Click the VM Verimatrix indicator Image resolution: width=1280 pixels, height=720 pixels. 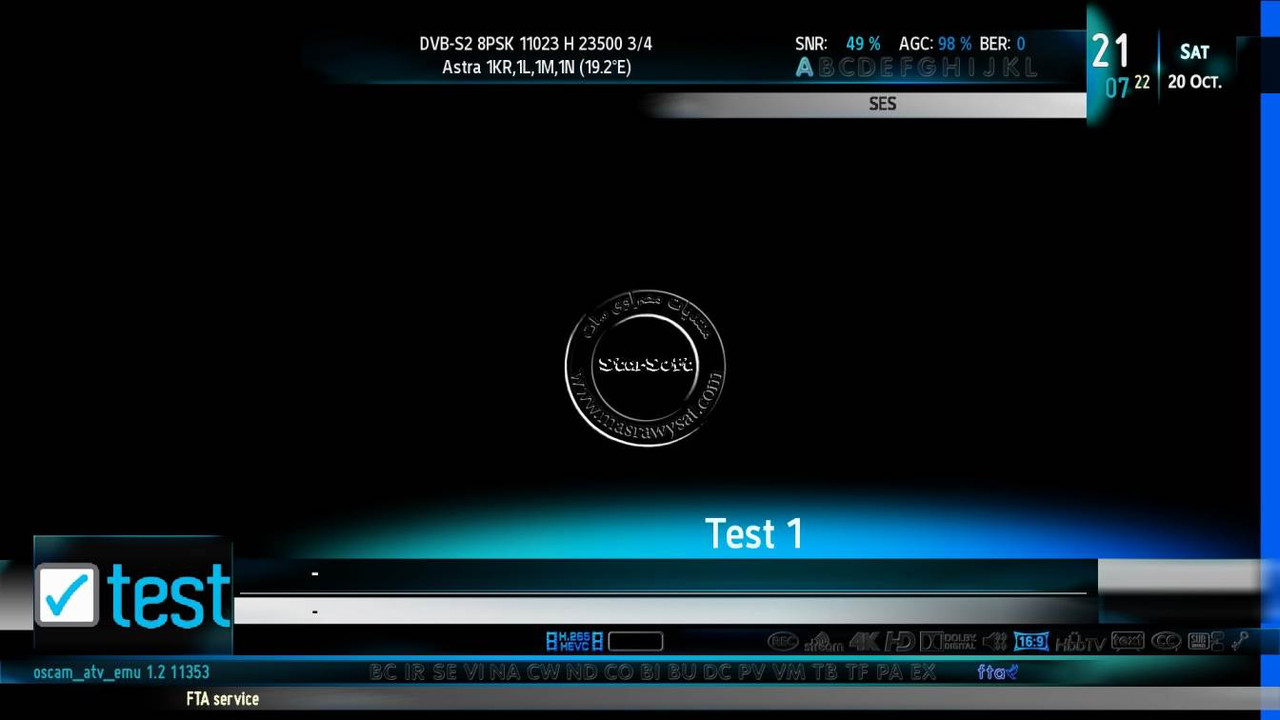point(790,672)
